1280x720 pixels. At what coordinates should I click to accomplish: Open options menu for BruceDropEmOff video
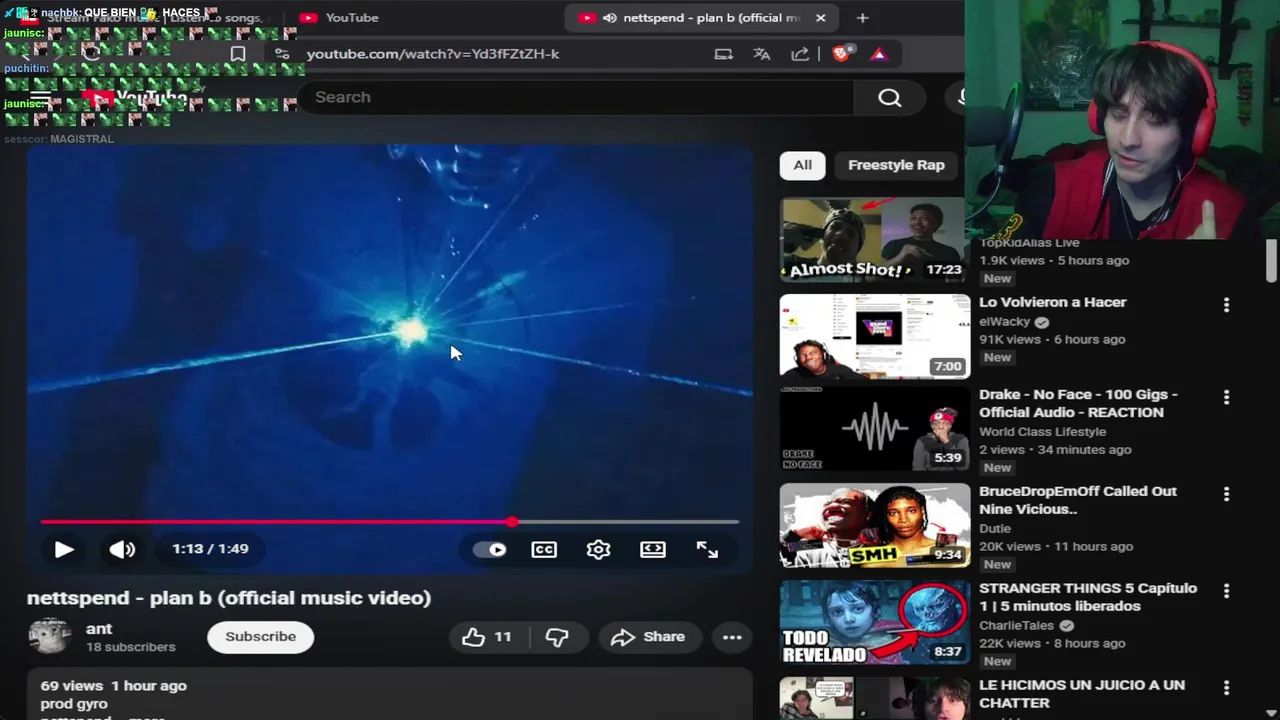tap(1226, 494)
